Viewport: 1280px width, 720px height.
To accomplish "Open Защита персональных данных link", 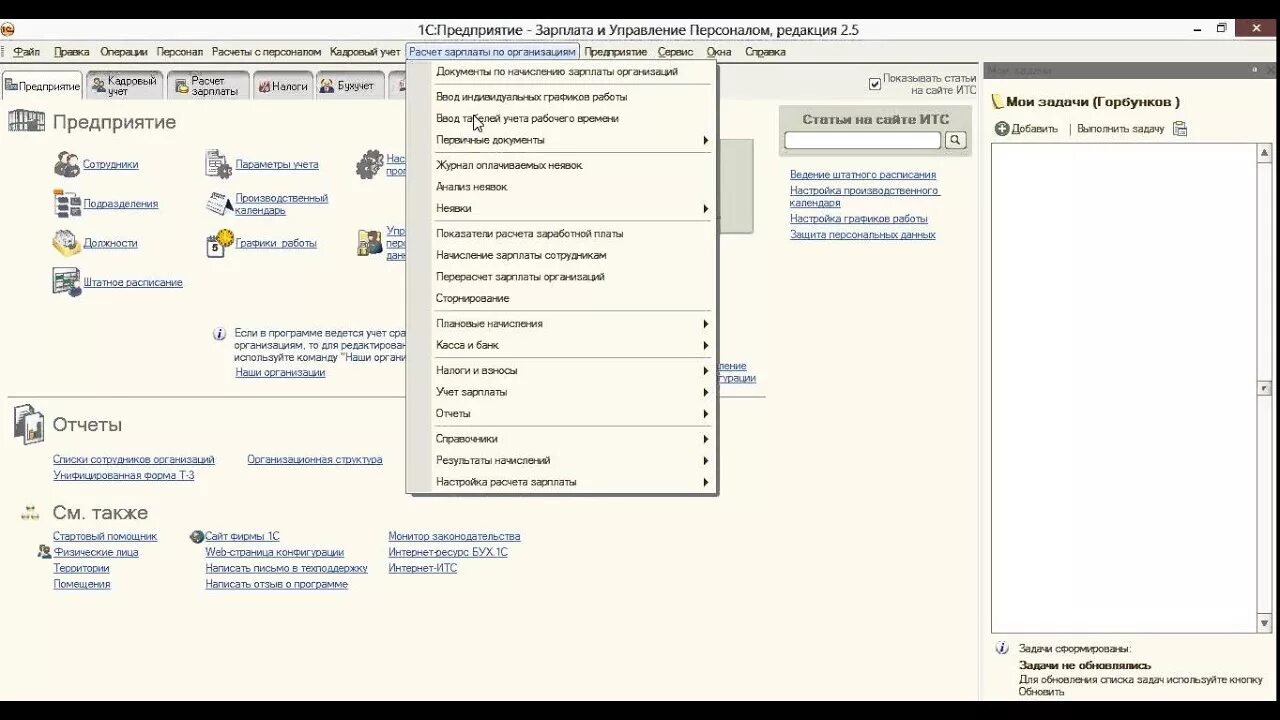I will tap(863, 235).
